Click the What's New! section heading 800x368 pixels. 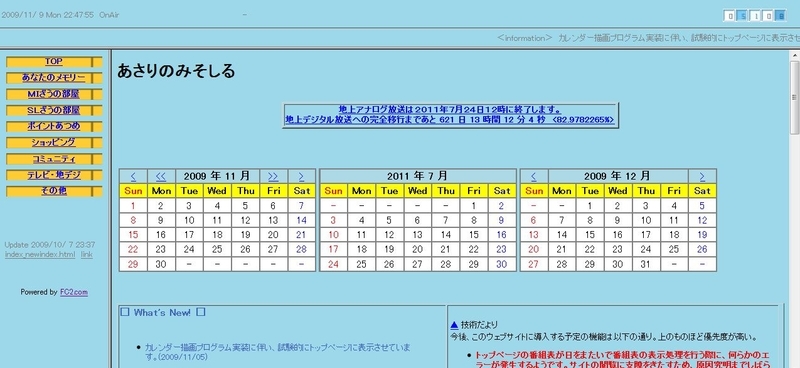pyautogui.click(x=162, y=312)
